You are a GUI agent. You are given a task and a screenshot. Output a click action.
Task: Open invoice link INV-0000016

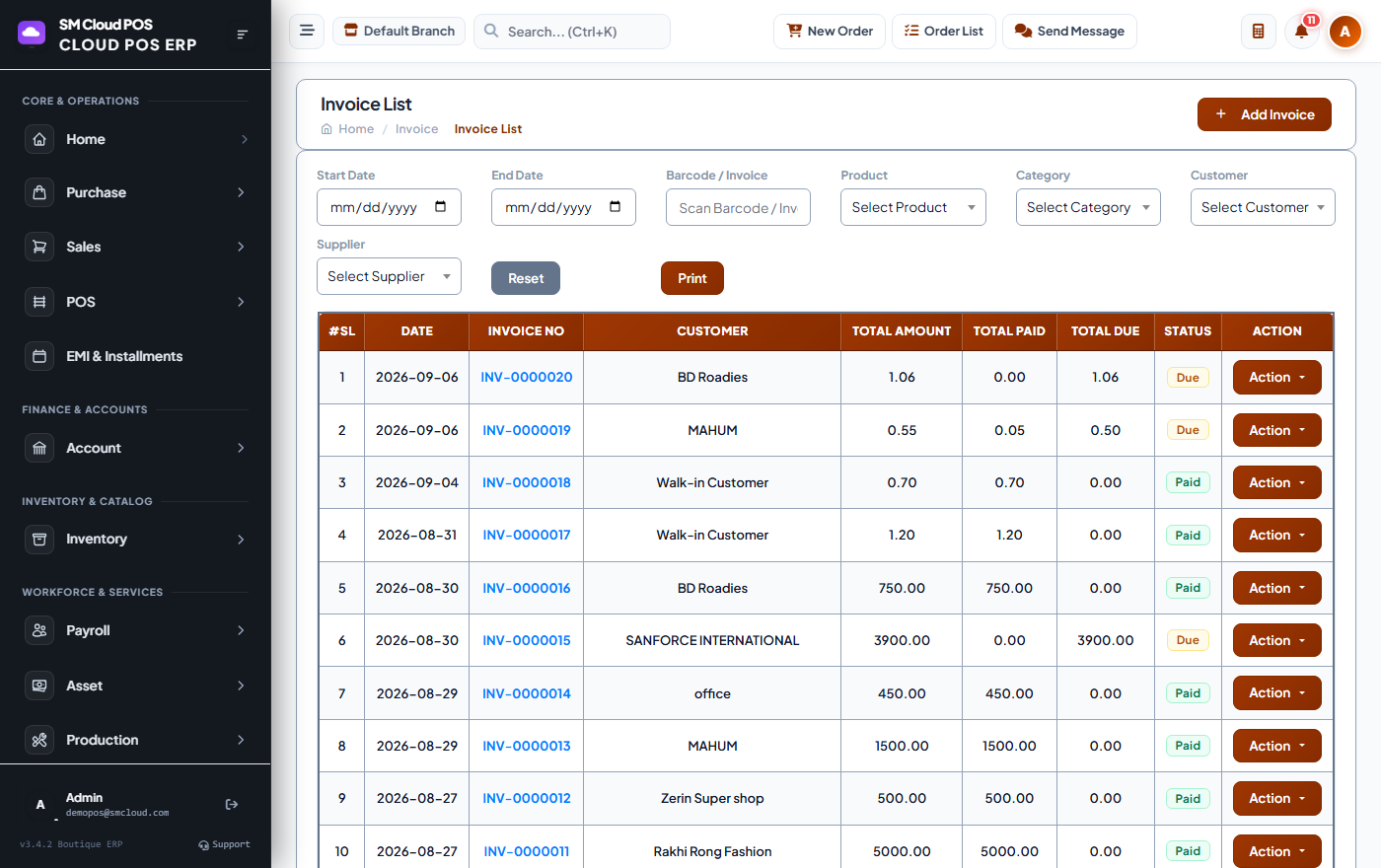tap(527, 588)
